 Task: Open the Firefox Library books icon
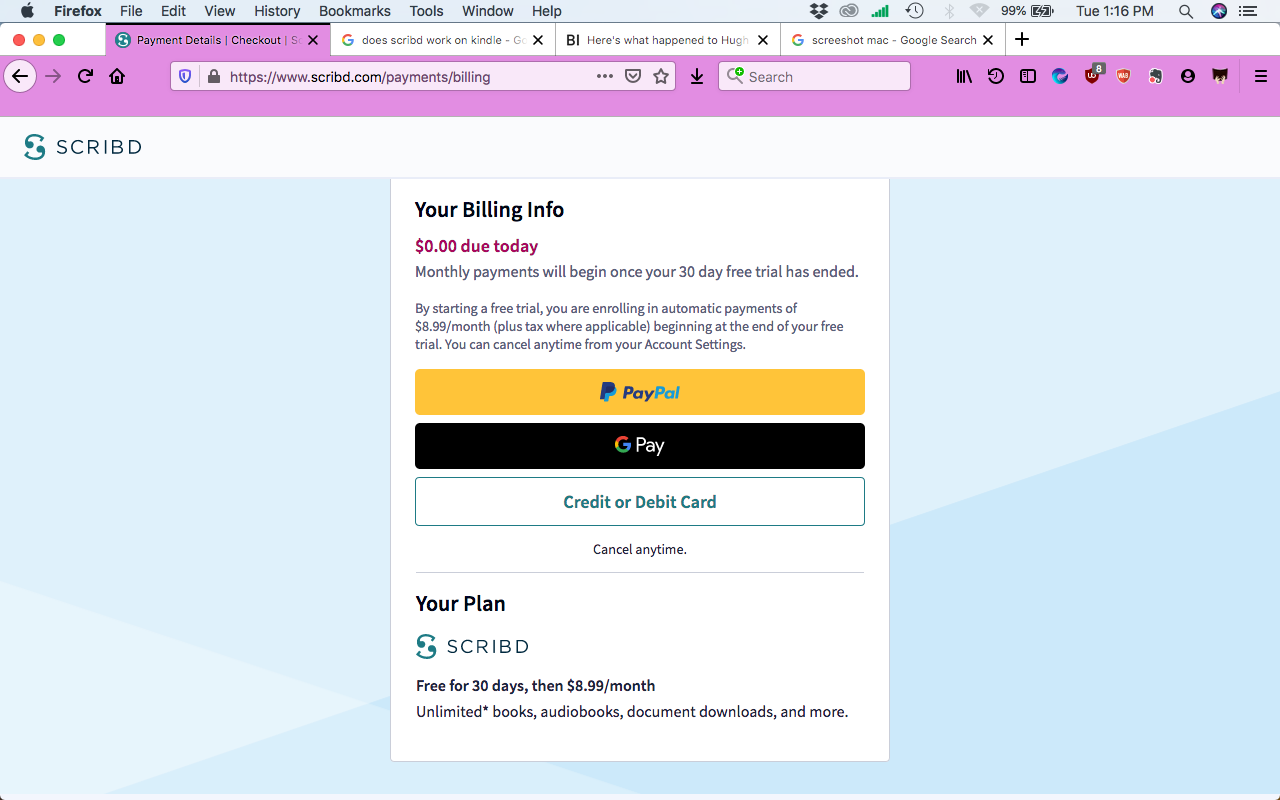(964, 76)
